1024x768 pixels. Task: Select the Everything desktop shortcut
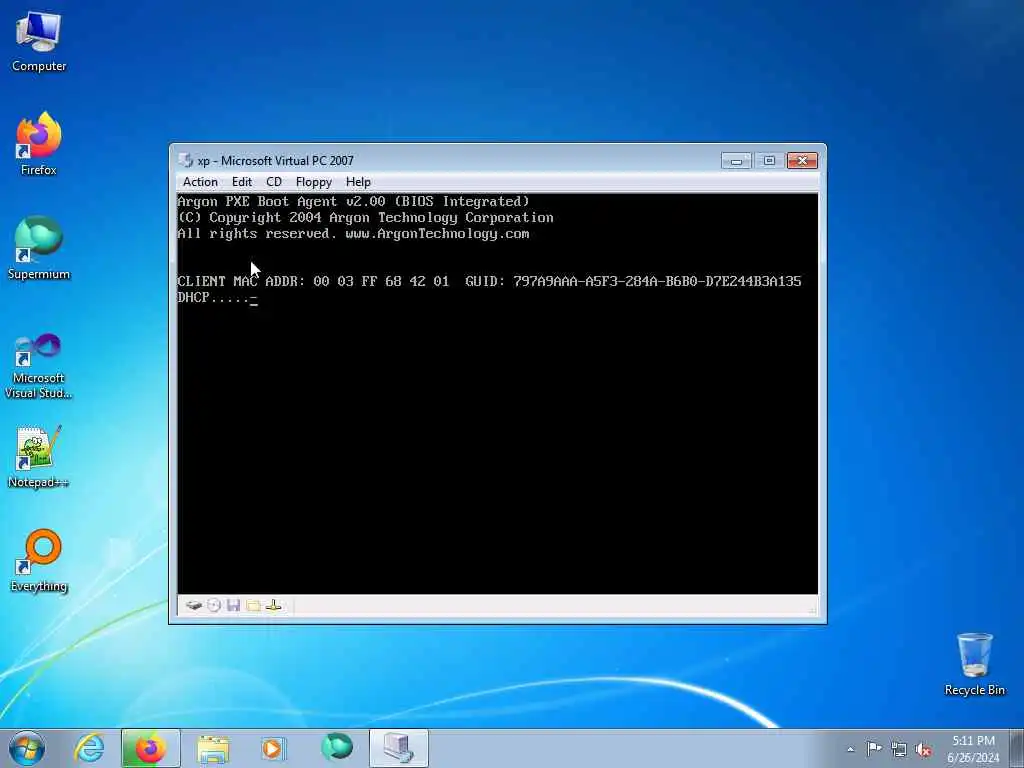pos(39,560)
